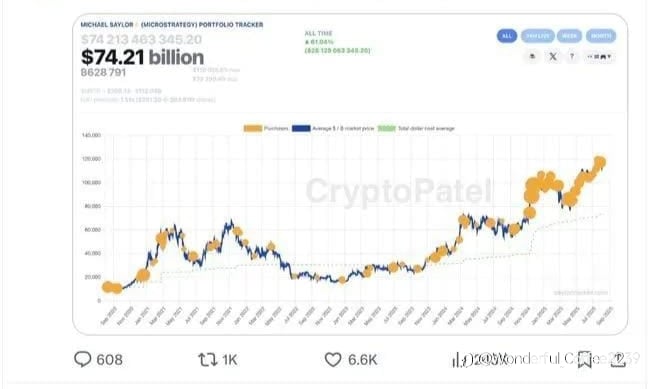
Task: Select the YEAR LIVE range pill
Action: (538, 36)
